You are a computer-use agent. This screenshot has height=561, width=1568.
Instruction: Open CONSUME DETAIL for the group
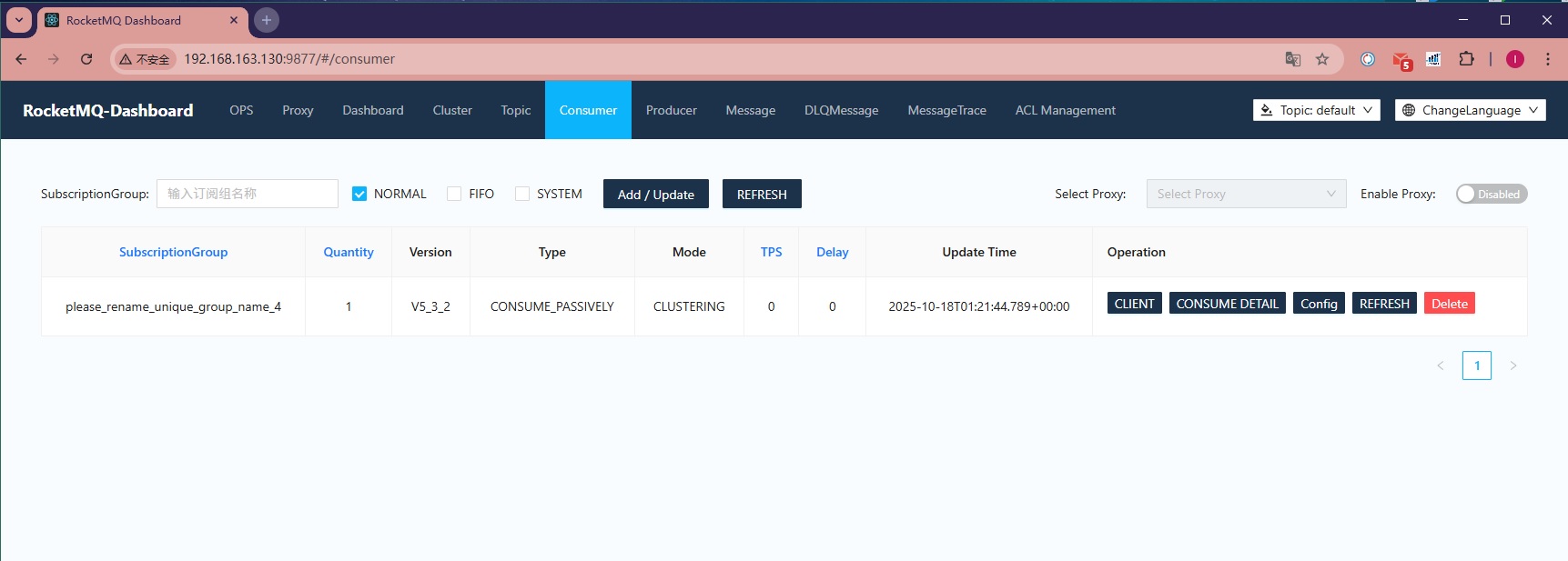tap(1227, 304)
